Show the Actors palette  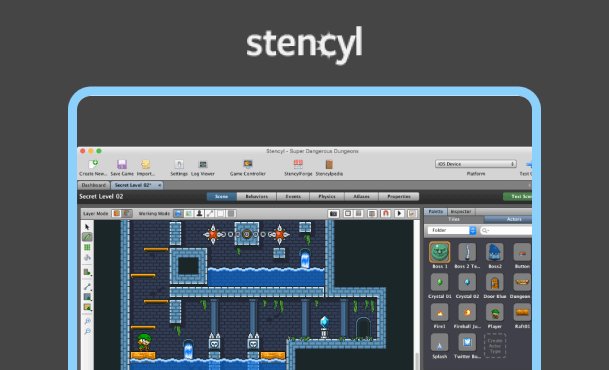point(508,219)
